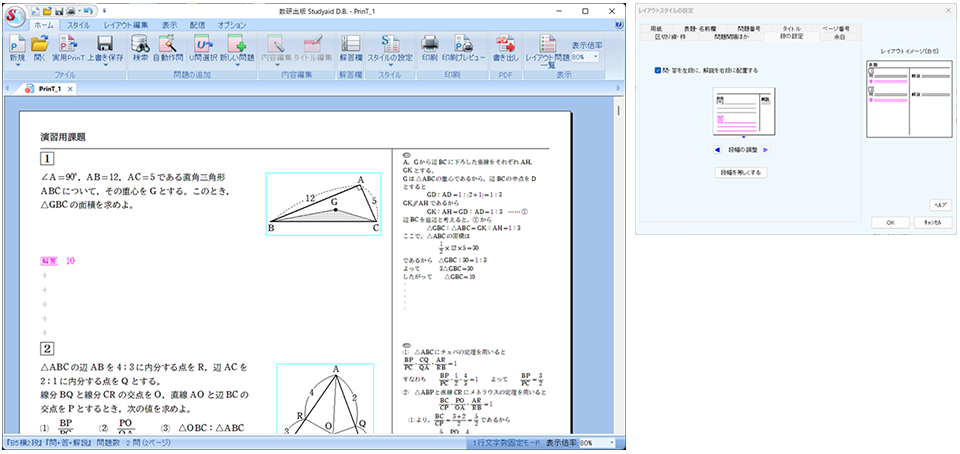
Task: Switch to the オプション ribbon tab
Action: coord(231,25)
